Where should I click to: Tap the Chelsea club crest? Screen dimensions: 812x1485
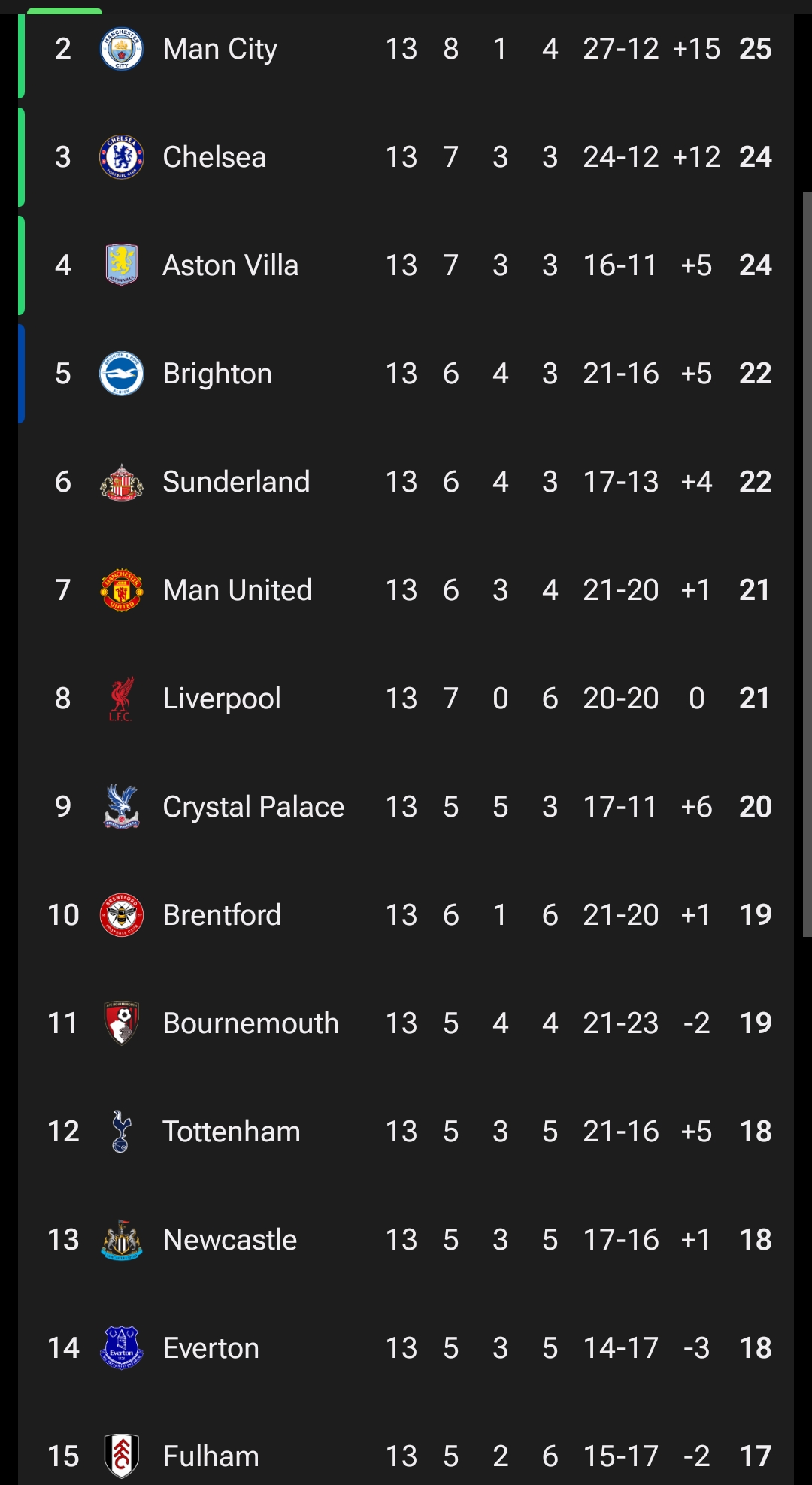click(121, 158)
